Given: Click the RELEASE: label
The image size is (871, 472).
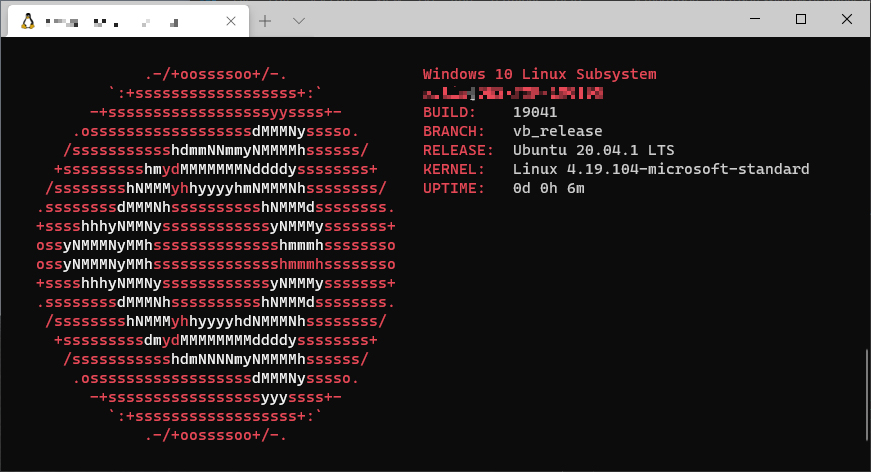Looking at the screenshot, I should 458,150.
